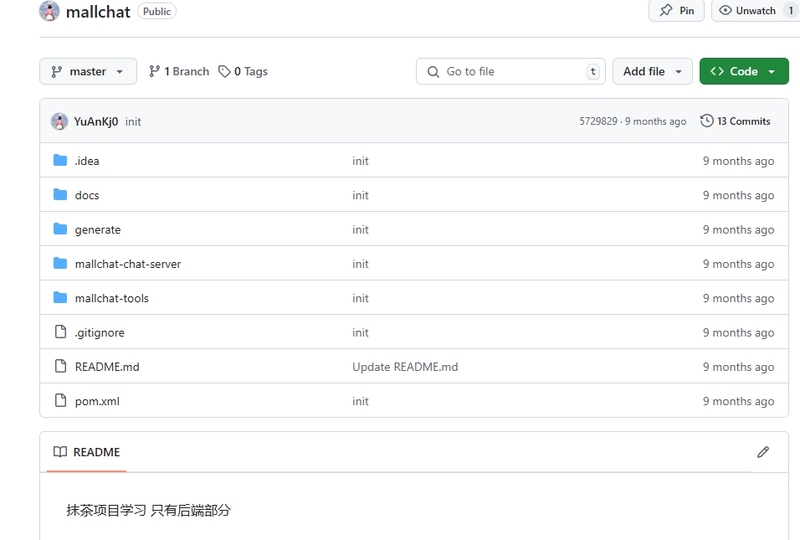Open the .gitignore file
This screenshot has height=540, width=800.
point(99,333)
